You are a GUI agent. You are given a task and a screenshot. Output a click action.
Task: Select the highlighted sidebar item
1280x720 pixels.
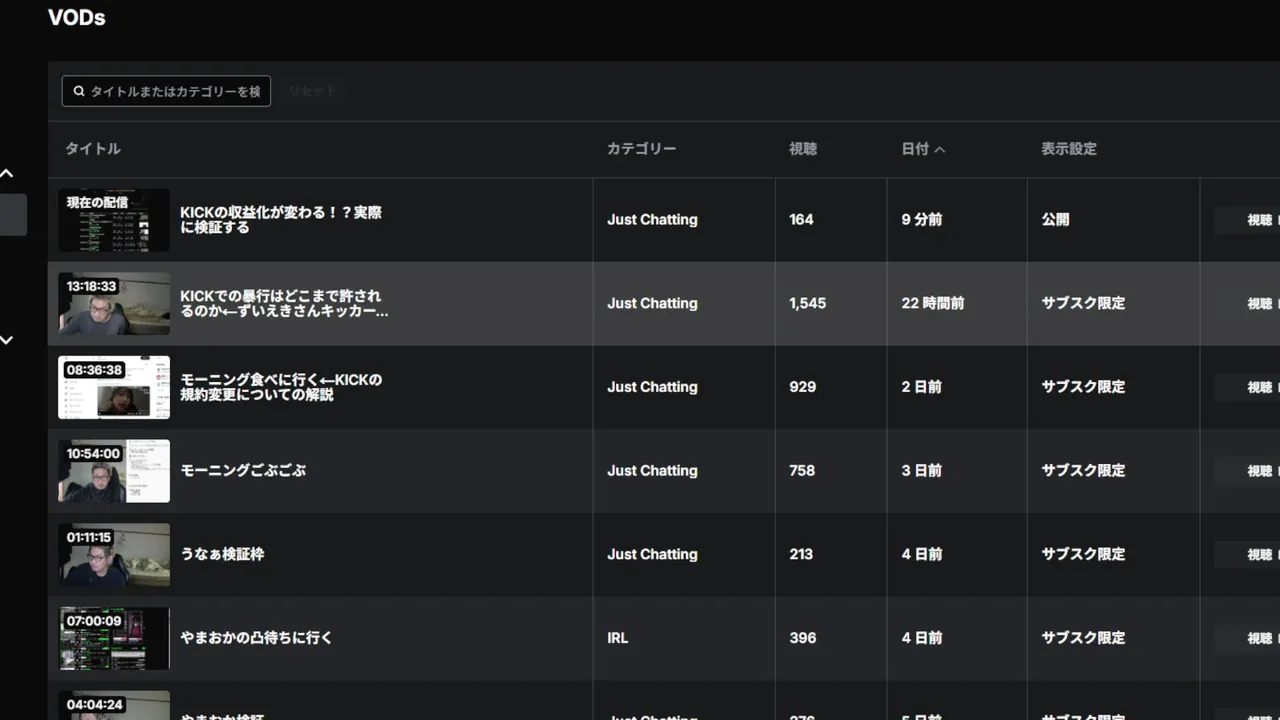(x=13, y=215)
